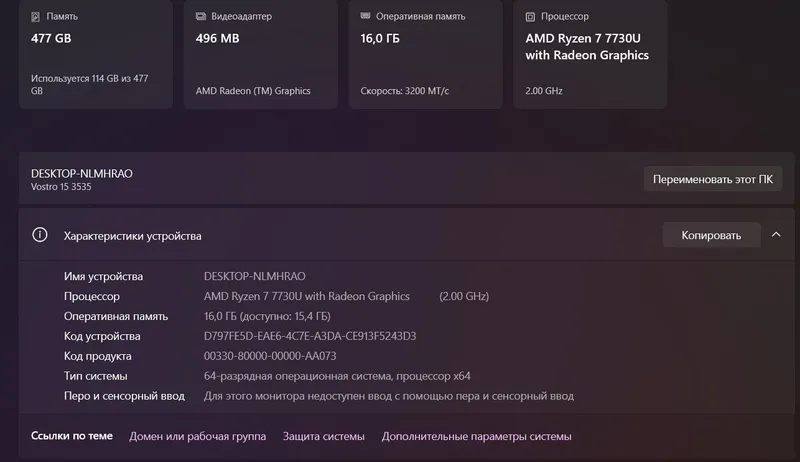Screen dimensions: 800x462
Task: Collapse the Характеристики устройства section chevron
Action: click(x=776, y=235)
